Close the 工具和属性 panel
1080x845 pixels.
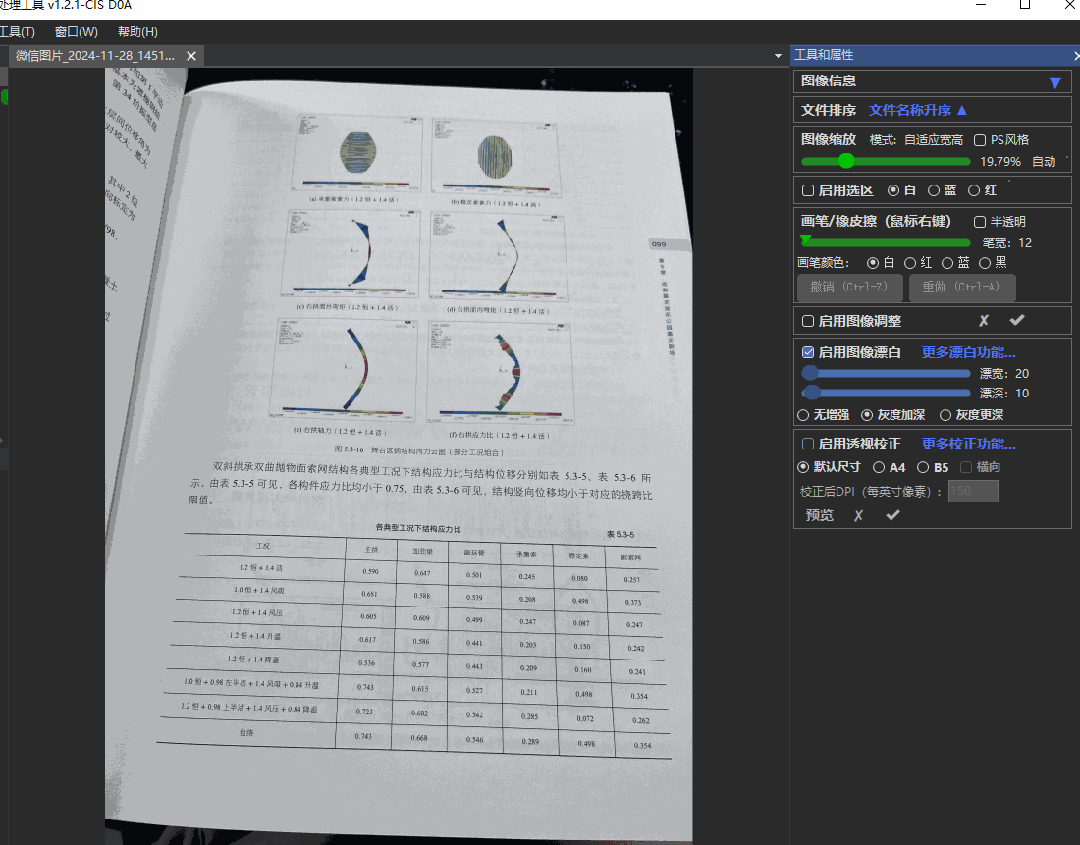[x=1076, y=55]
